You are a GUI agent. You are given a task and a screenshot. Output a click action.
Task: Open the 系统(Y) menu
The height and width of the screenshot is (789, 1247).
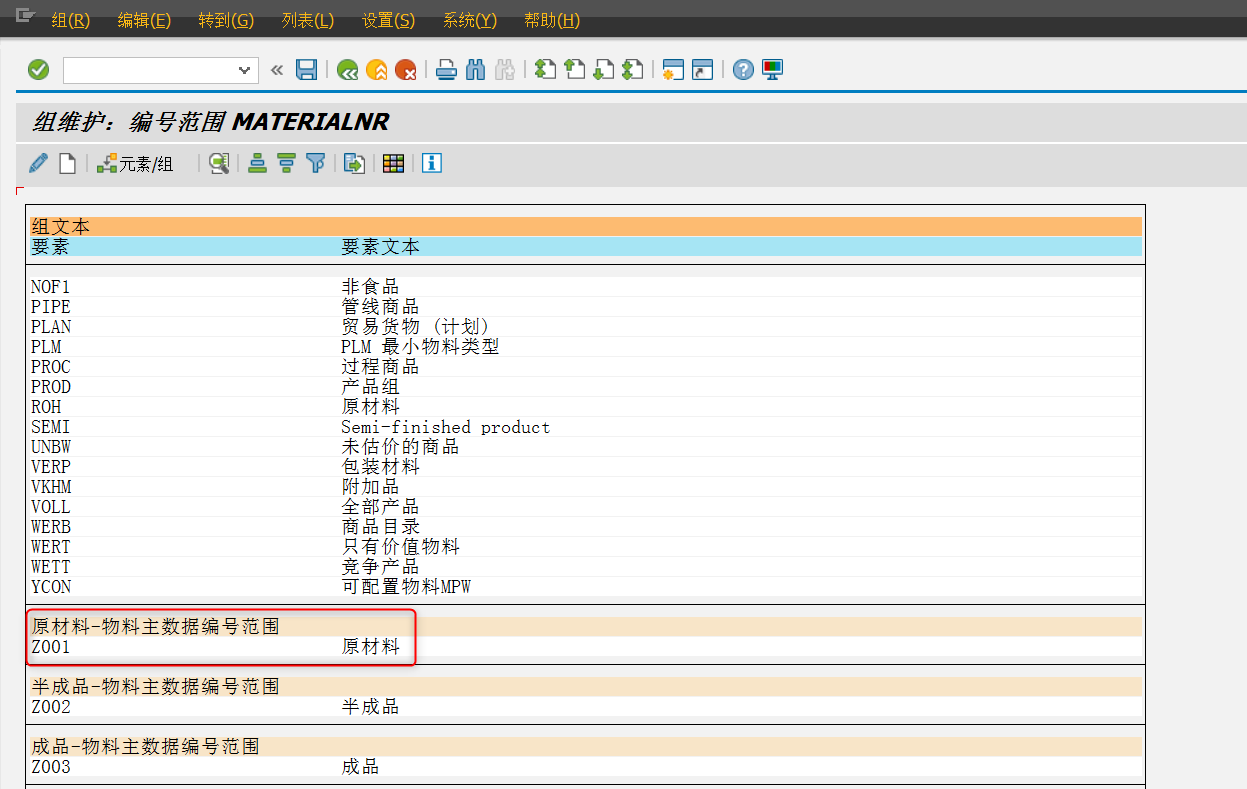[469, 20]
